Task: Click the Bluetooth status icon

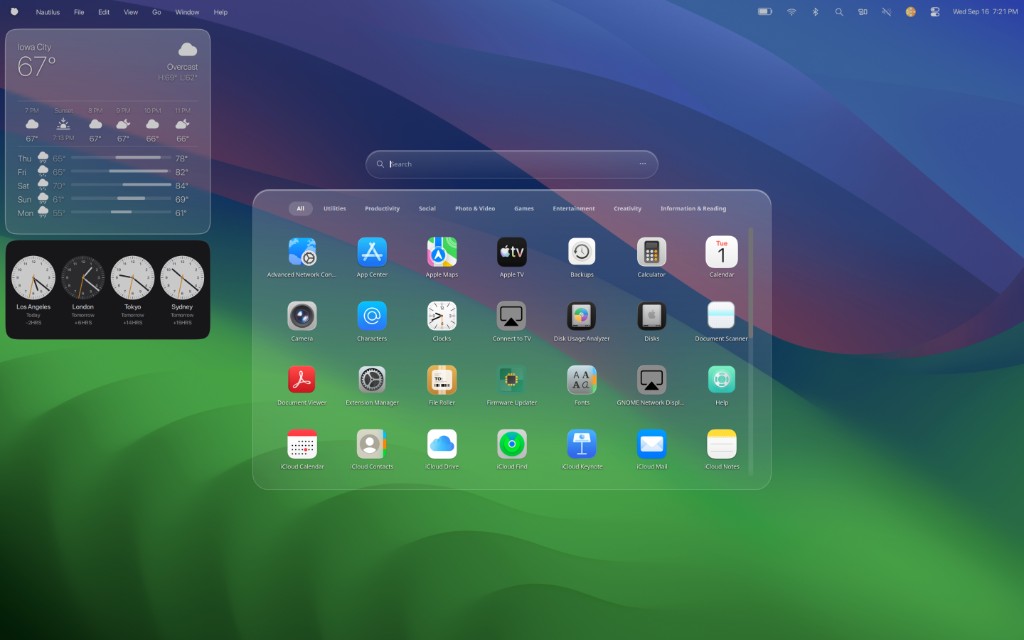Action: tap(815, 12)
